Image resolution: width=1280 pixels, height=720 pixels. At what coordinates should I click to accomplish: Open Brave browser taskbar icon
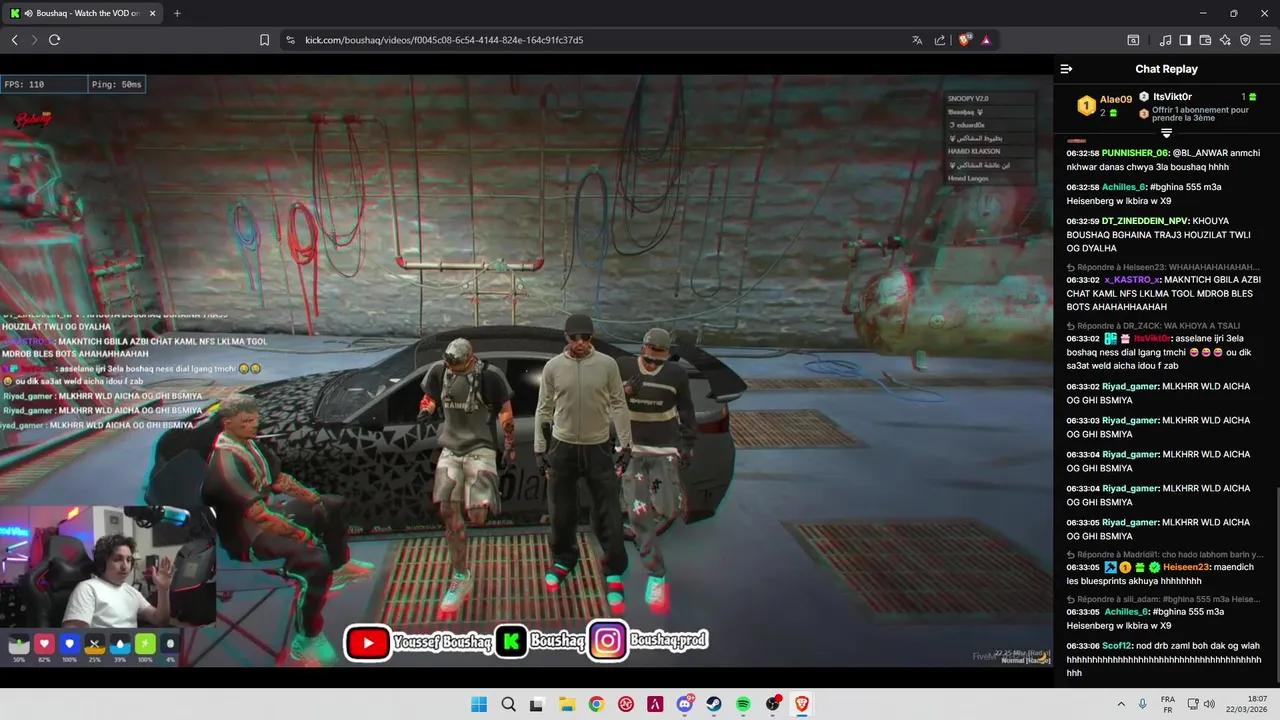click(x=802, y=705)
